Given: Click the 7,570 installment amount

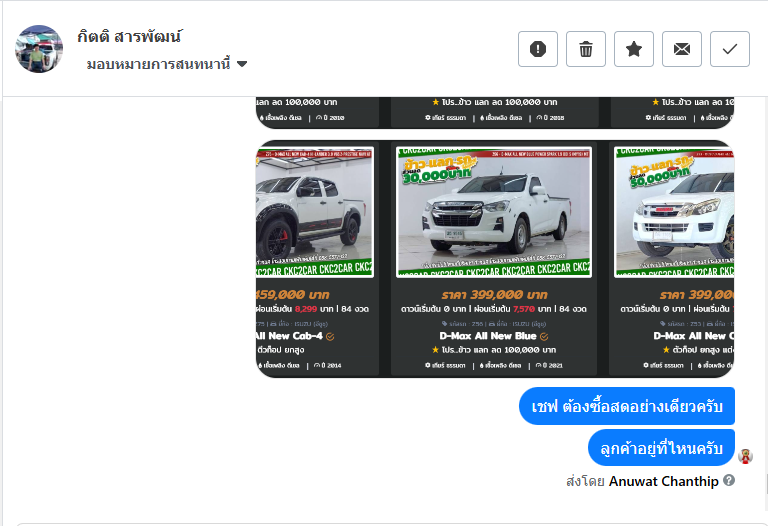Looking at the screenshot, I should (524, 309).
